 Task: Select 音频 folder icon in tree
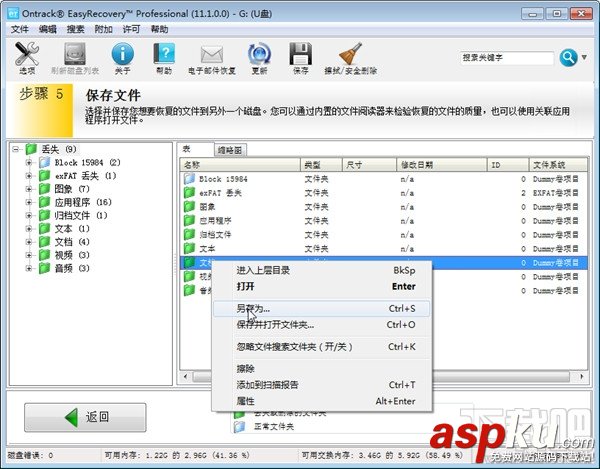[44, 268]
